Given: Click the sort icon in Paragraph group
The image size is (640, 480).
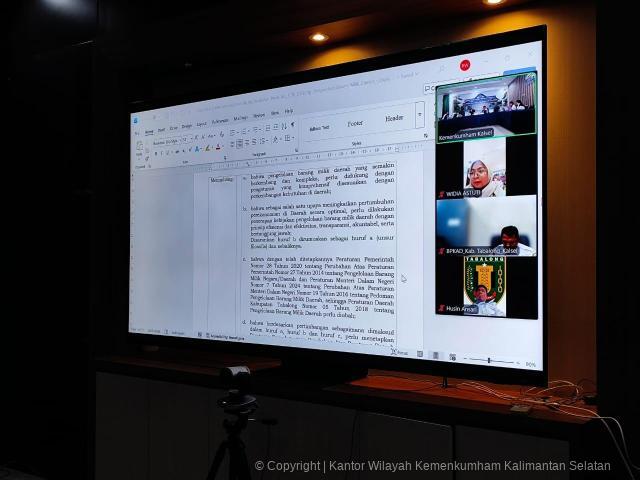Looking at the screenshot, I should click(x=284, y=127).
